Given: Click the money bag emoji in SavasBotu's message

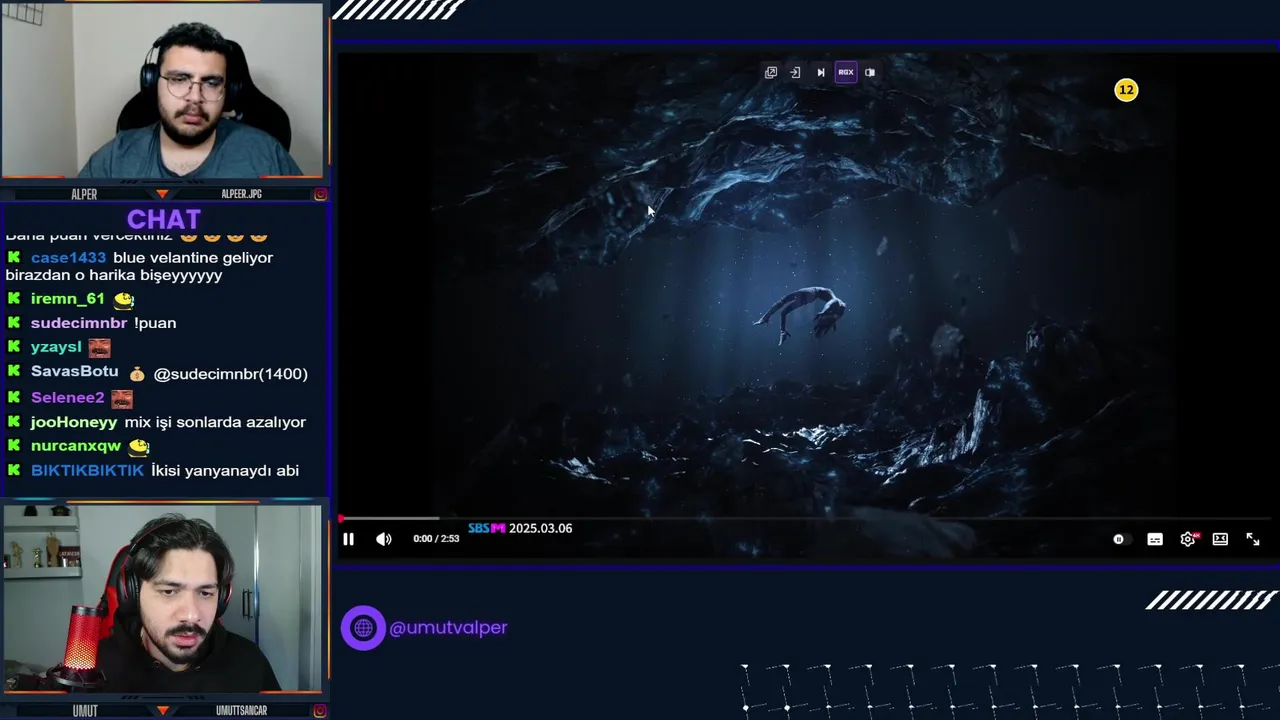Looking at the screenshot, I should point(136,374).
